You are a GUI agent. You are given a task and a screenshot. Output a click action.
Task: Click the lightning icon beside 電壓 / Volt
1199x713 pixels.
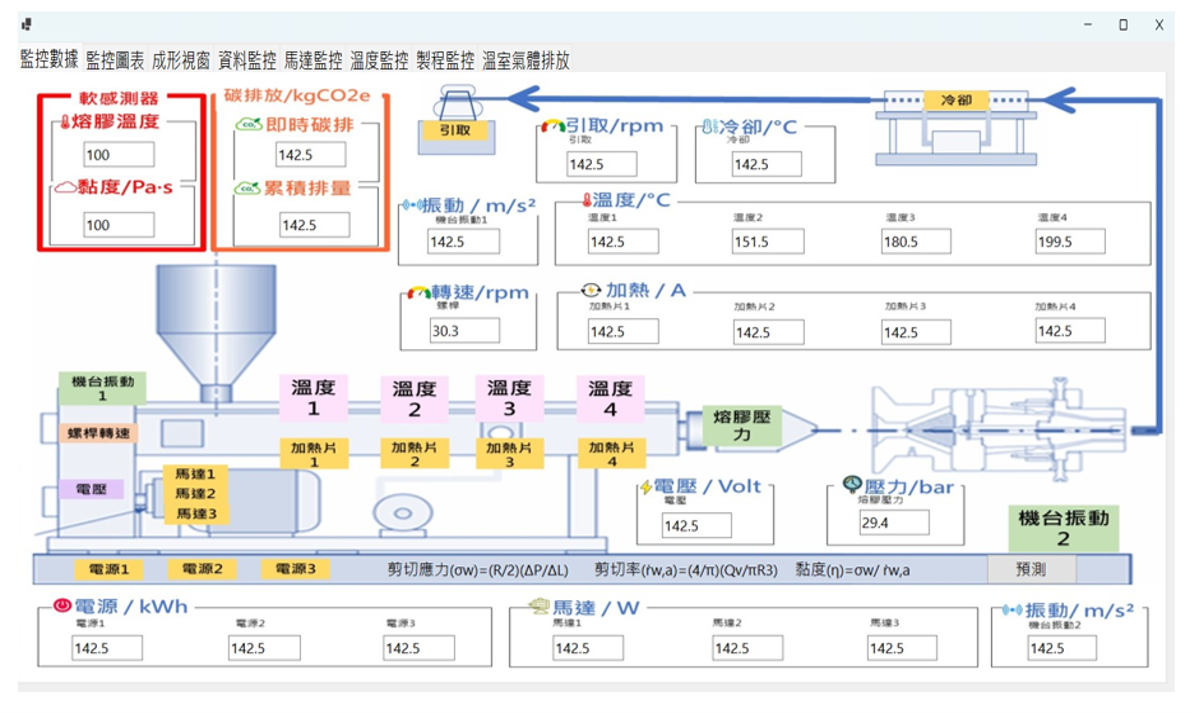[x=646, y=487]
